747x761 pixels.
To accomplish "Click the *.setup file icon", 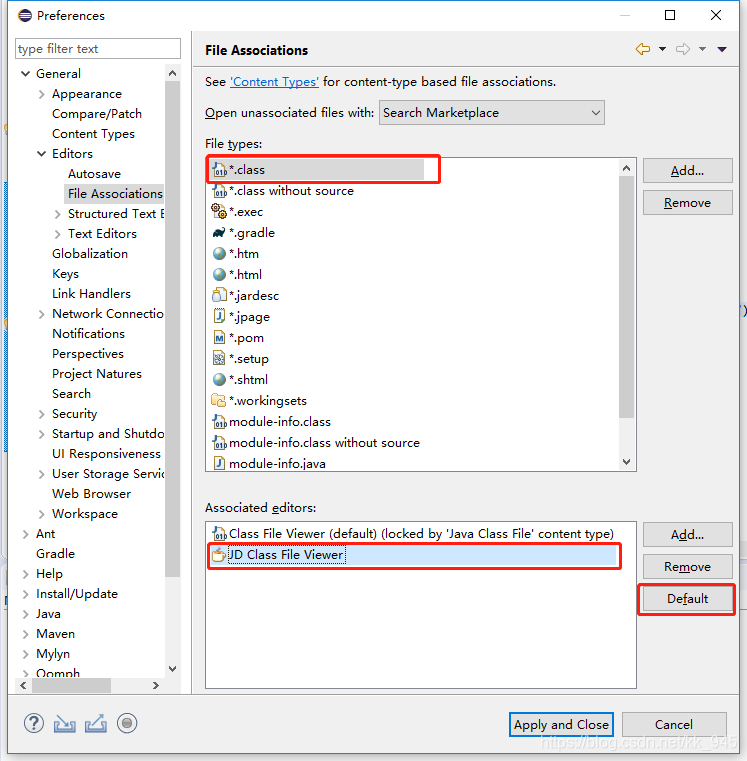I will tap(219, 358).
